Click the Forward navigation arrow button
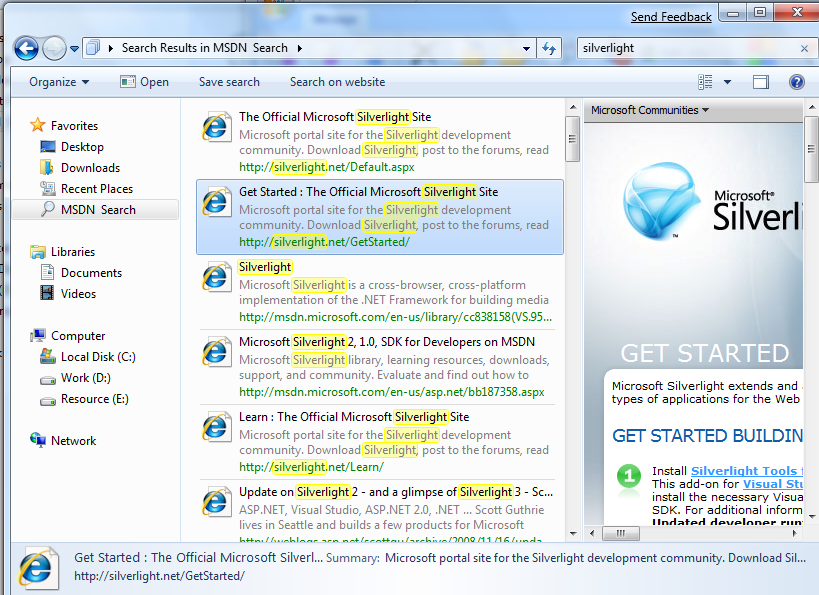819x595 pixels. click(x=54, y=49)
